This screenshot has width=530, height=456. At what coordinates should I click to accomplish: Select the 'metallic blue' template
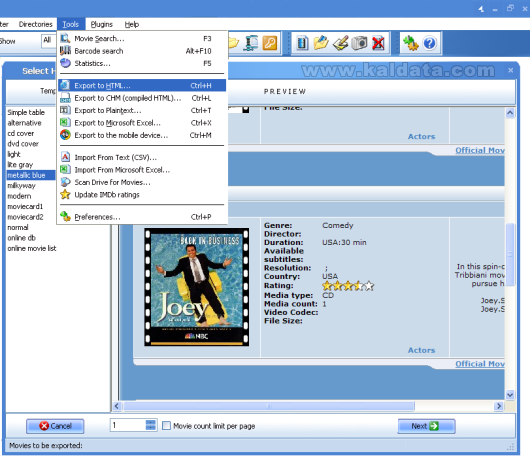point(31,175)
